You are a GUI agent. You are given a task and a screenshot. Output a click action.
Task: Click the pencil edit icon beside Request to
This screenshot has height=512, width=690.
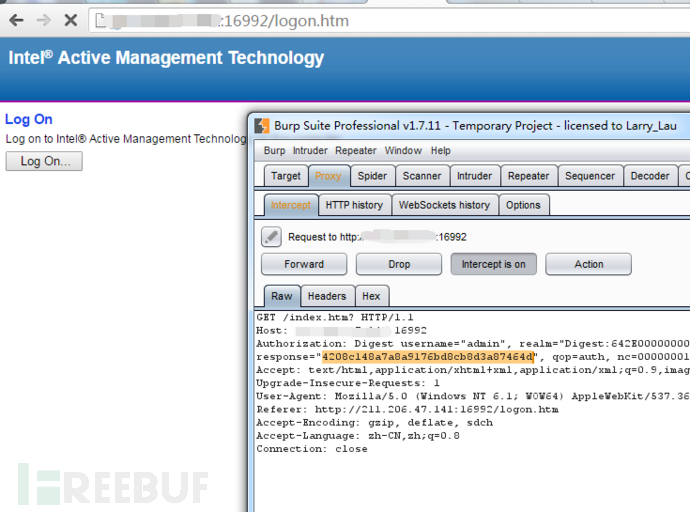[x=272, y=237]
